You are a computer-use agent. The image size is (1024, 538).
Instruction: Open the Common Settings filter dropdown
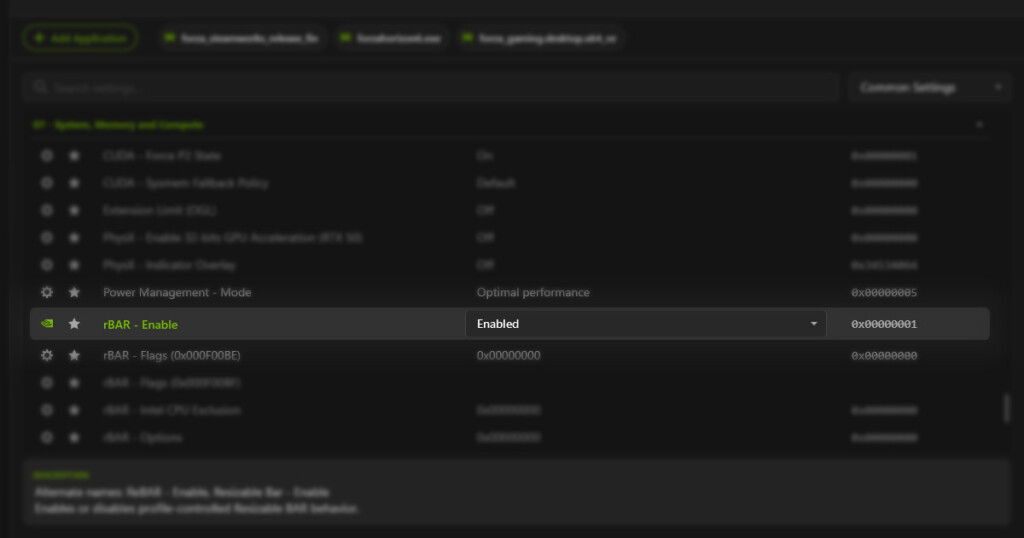[x=929, y=87]
